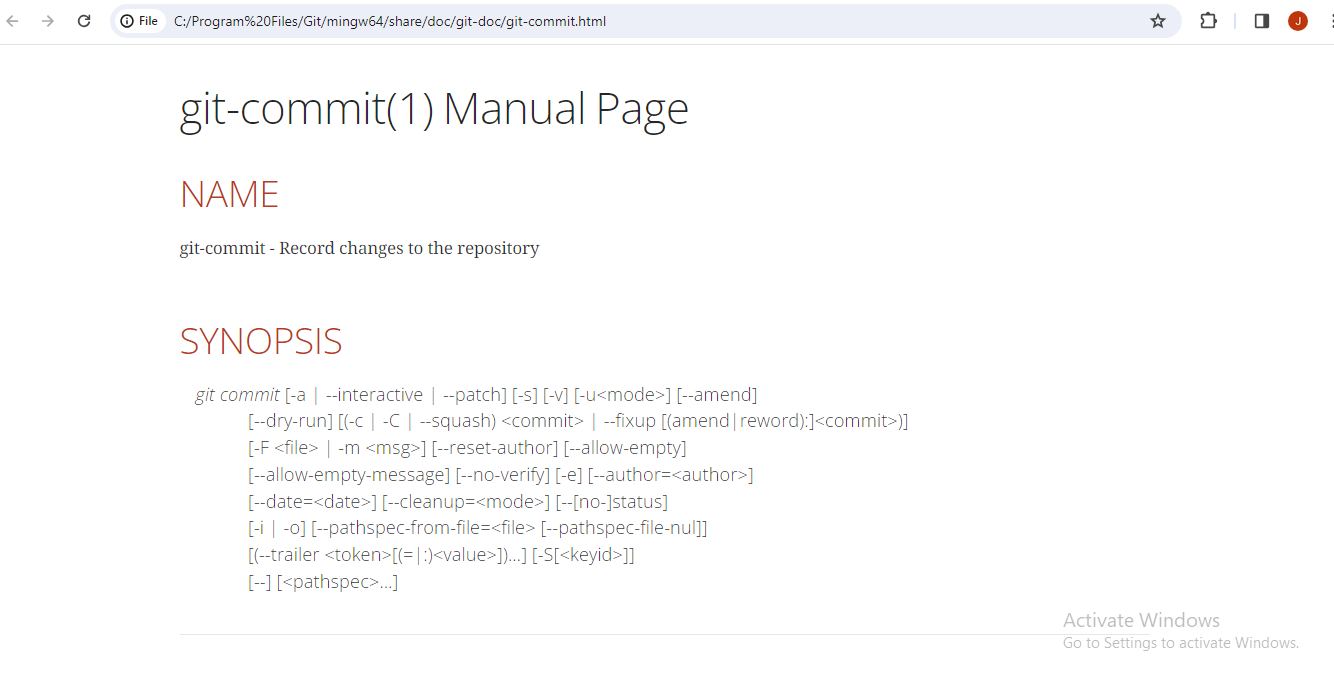The height and width of the screenshot is (674, 1334).
Task: Bookmark this page via the star icon
Action: 1157,20
